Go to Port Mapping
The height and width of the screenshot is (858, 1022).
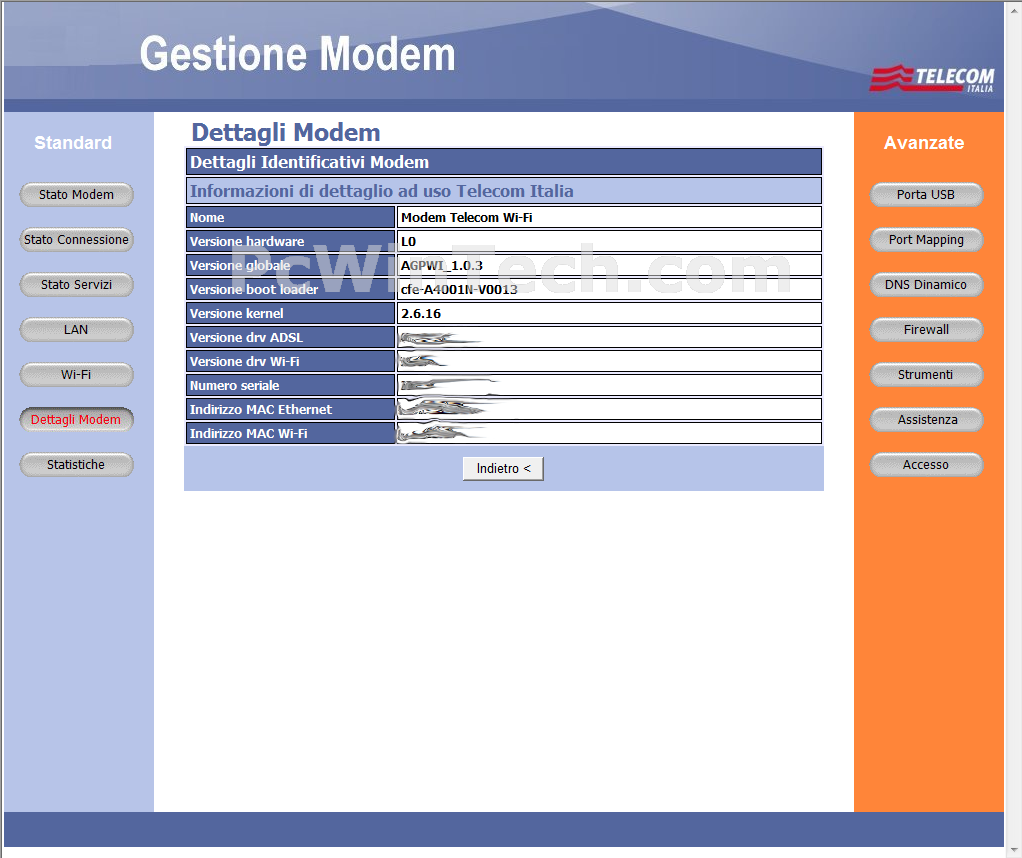click(x=926, y=239)
